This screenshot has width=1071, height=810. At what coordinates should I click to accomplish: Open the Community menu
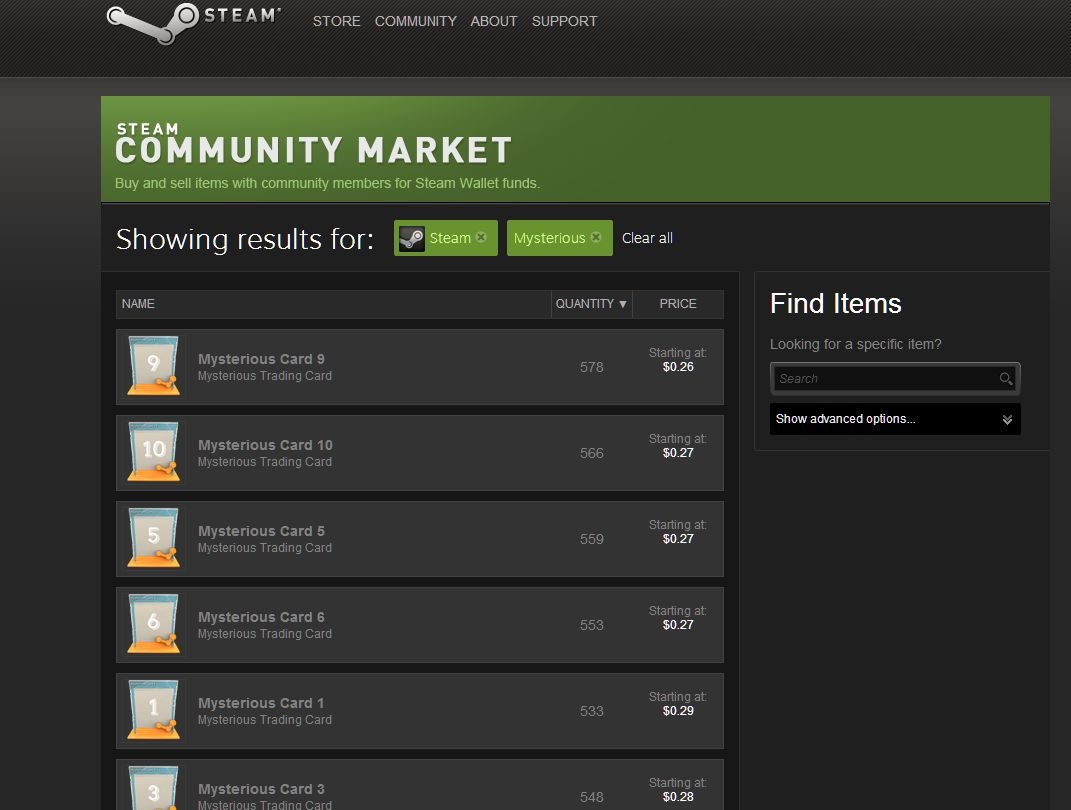(415, 21)
